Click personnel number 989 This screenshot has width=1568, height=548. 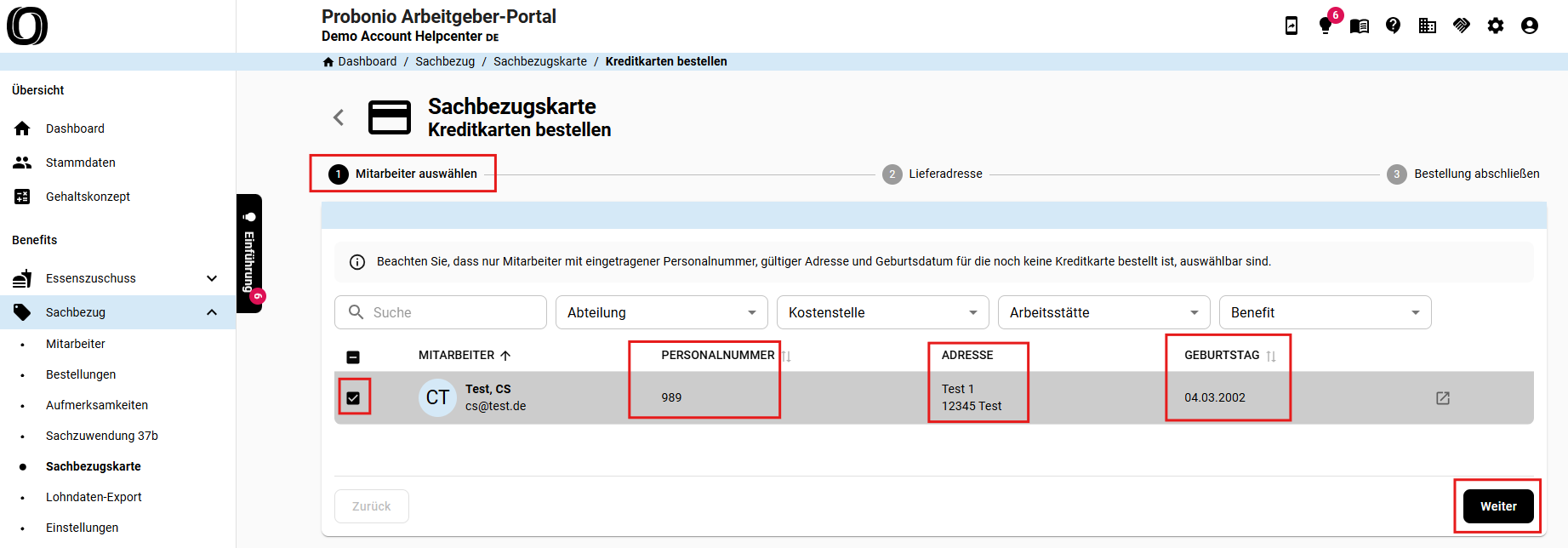[x=671, y=397]
